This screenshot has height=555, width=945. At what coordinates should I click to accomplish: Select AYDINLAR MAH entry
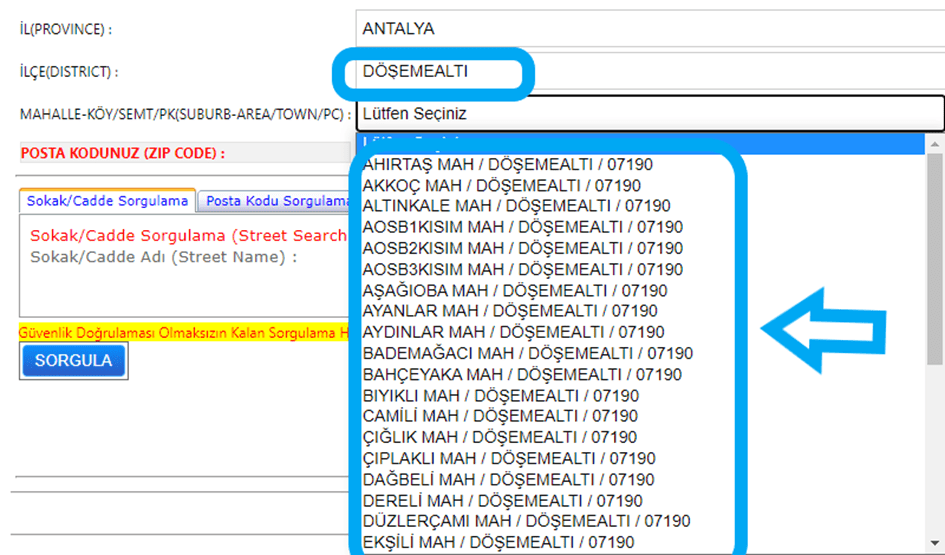pos(513,332)
